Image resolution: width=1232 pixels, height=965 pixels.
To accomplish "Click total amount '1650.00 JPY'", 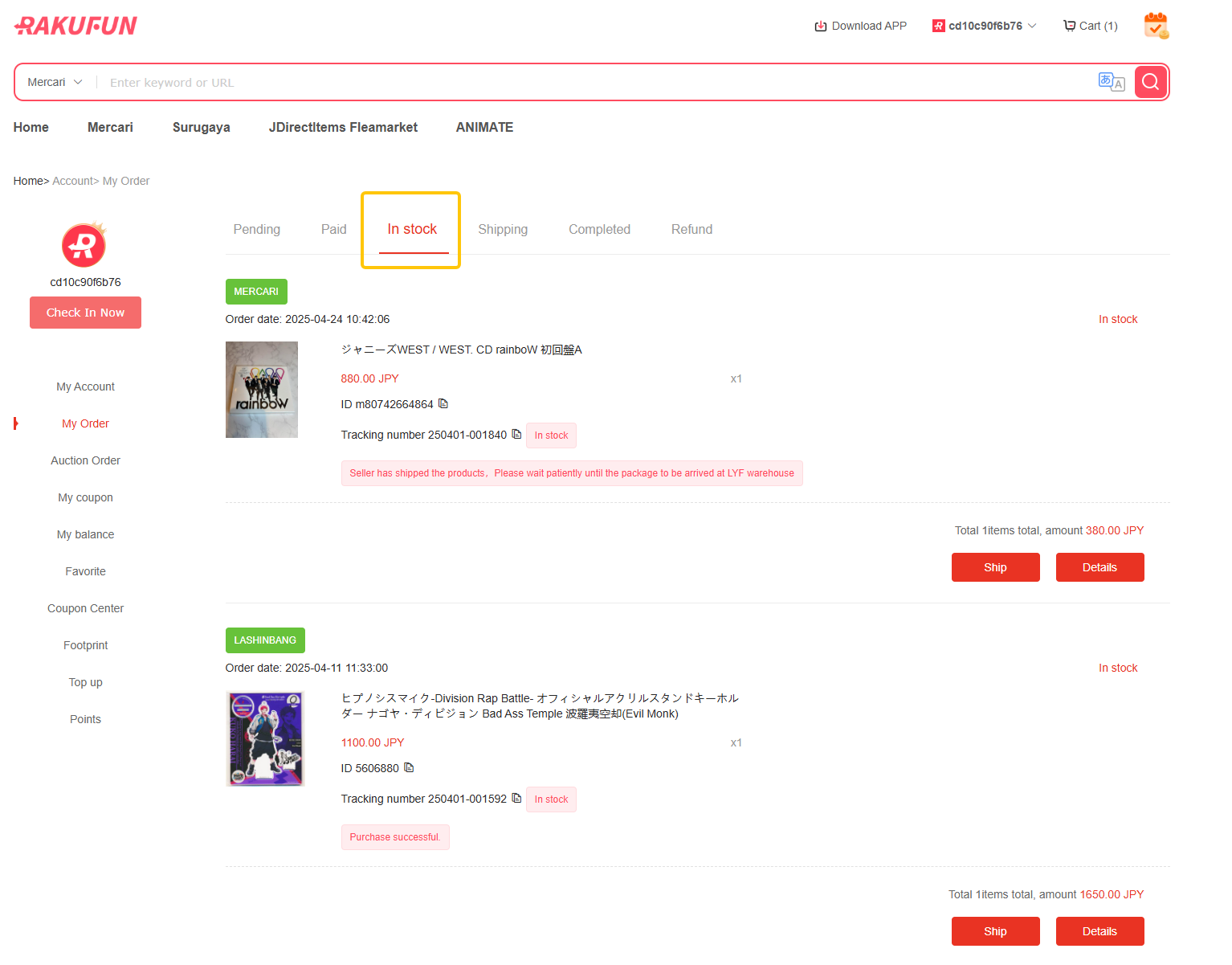I will pos(1112,894).
